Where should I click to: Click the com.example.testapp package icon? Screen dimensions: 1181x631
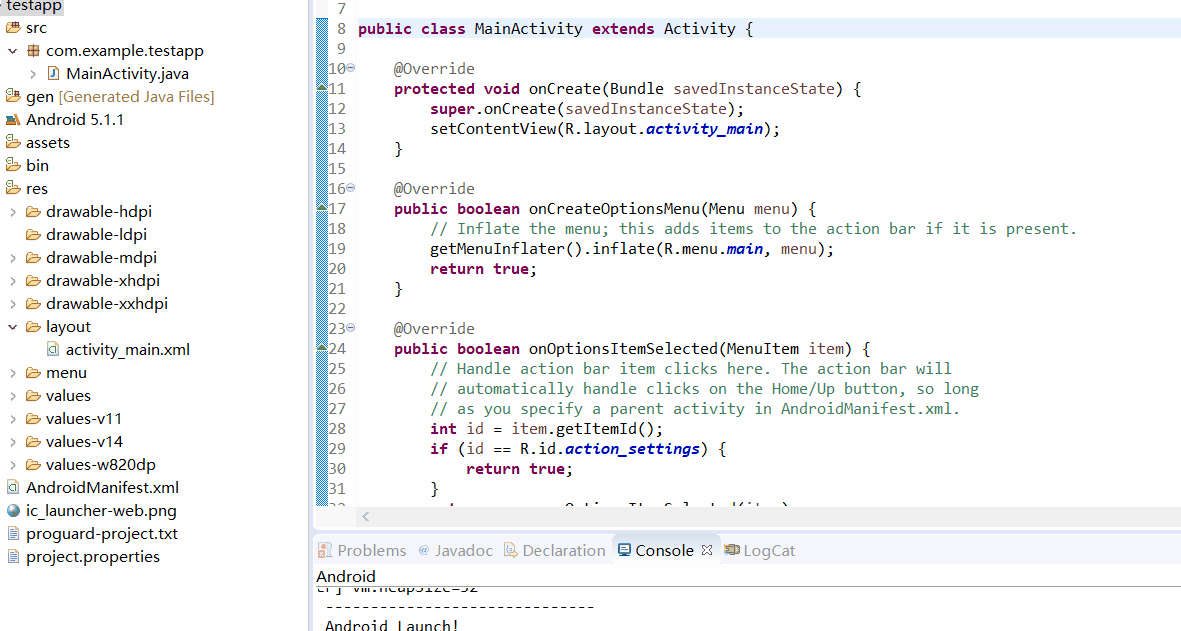tap(33, 51)
